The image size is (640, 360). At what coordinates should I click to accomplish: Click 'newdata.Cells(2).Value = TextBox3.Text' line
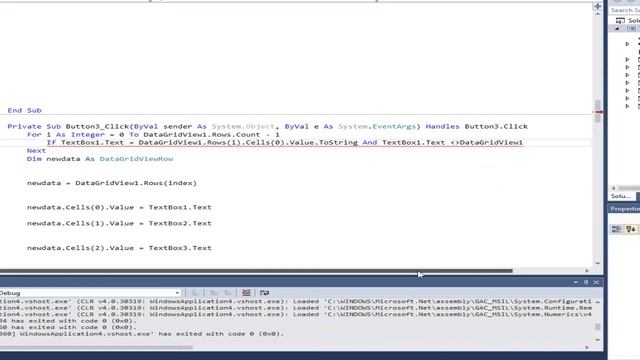[x=119, y=248]
